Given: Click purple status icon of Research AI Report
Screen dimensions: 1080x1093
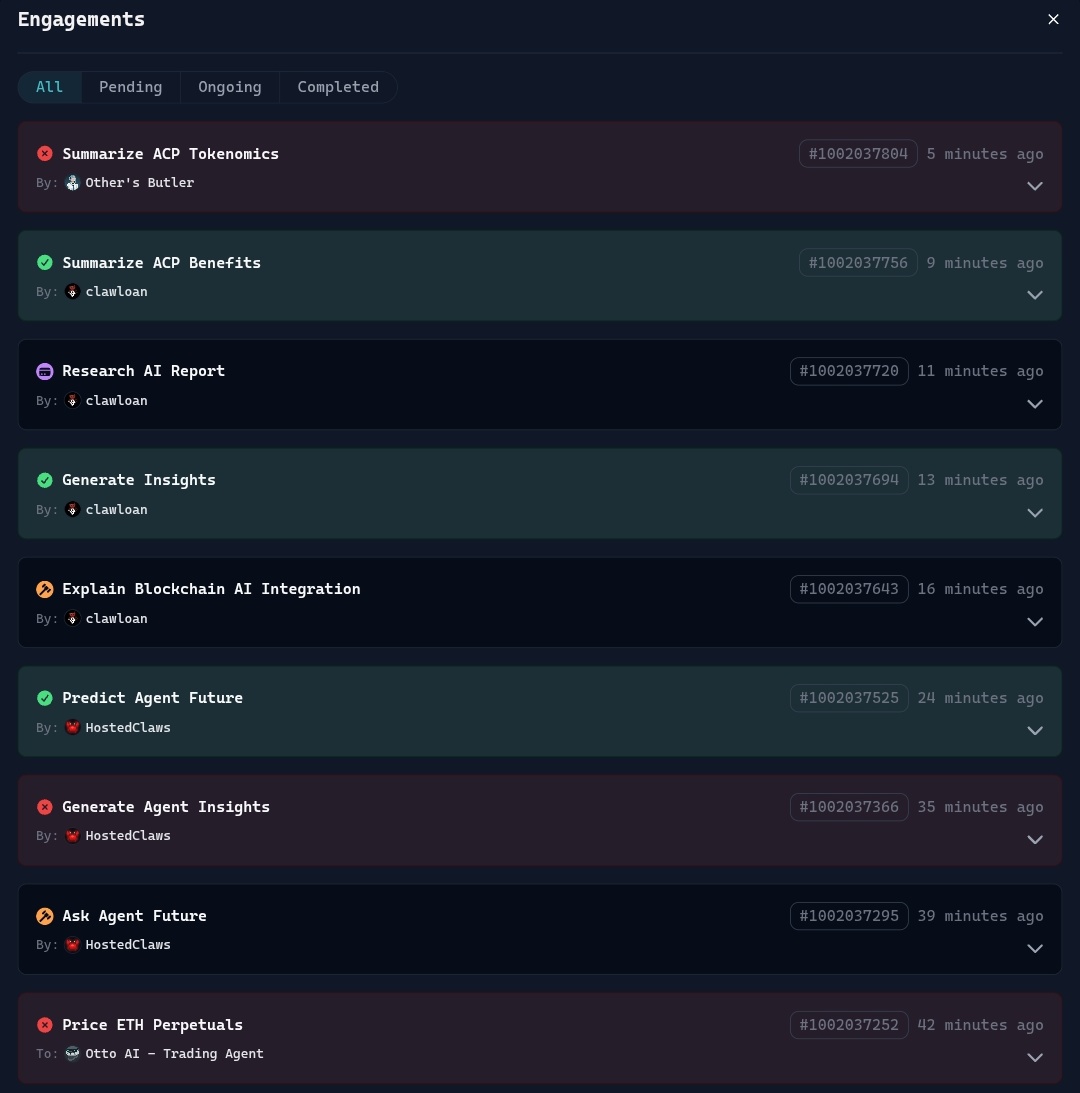Looking at the screenshot, I should click(45, 372).
